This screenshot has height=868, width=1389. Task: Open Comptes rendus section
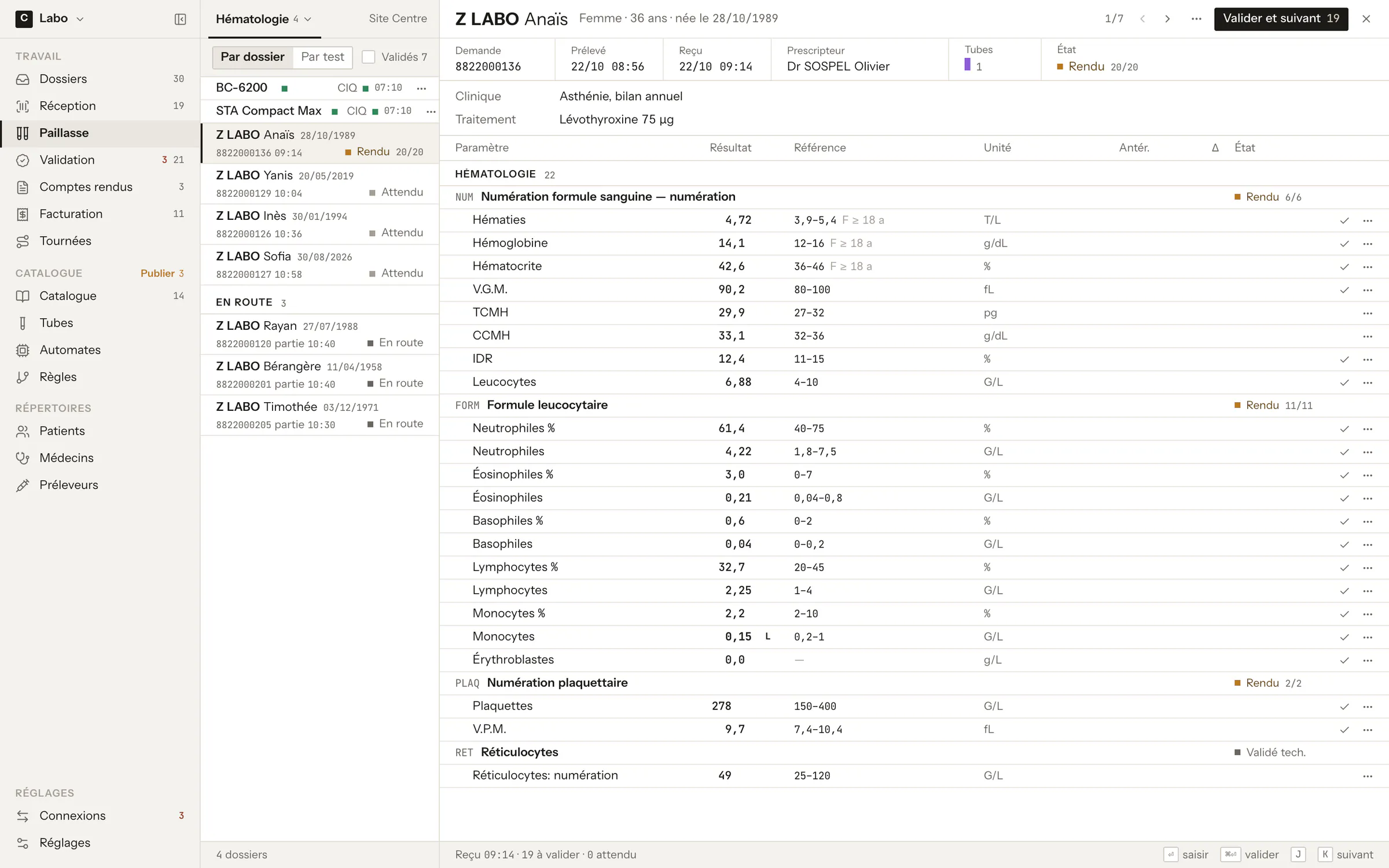pyautogui.click(x=100, y=187)
